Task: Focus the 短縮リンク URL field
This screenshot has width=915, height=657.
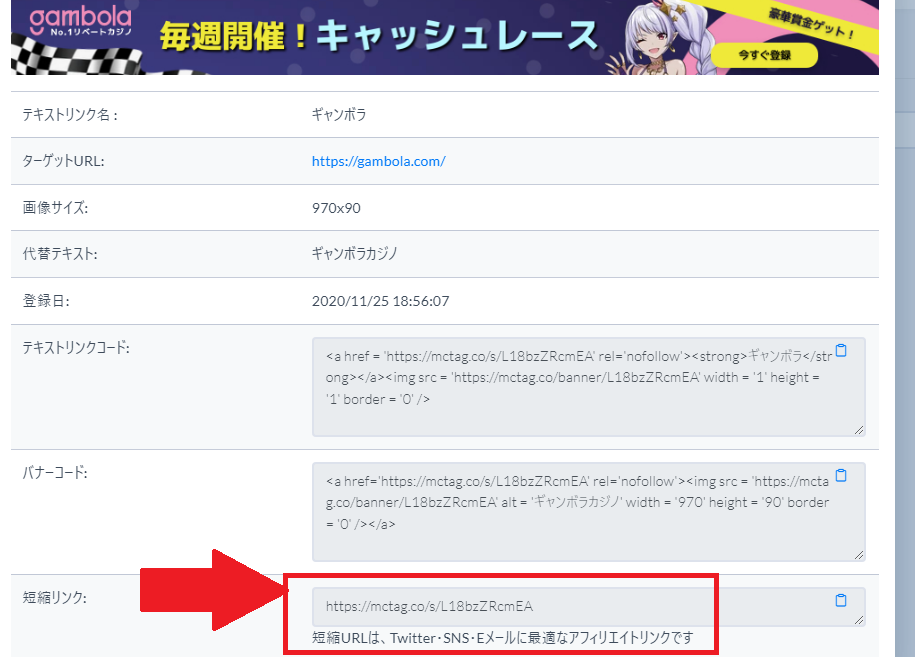Action: coord(560,607)
